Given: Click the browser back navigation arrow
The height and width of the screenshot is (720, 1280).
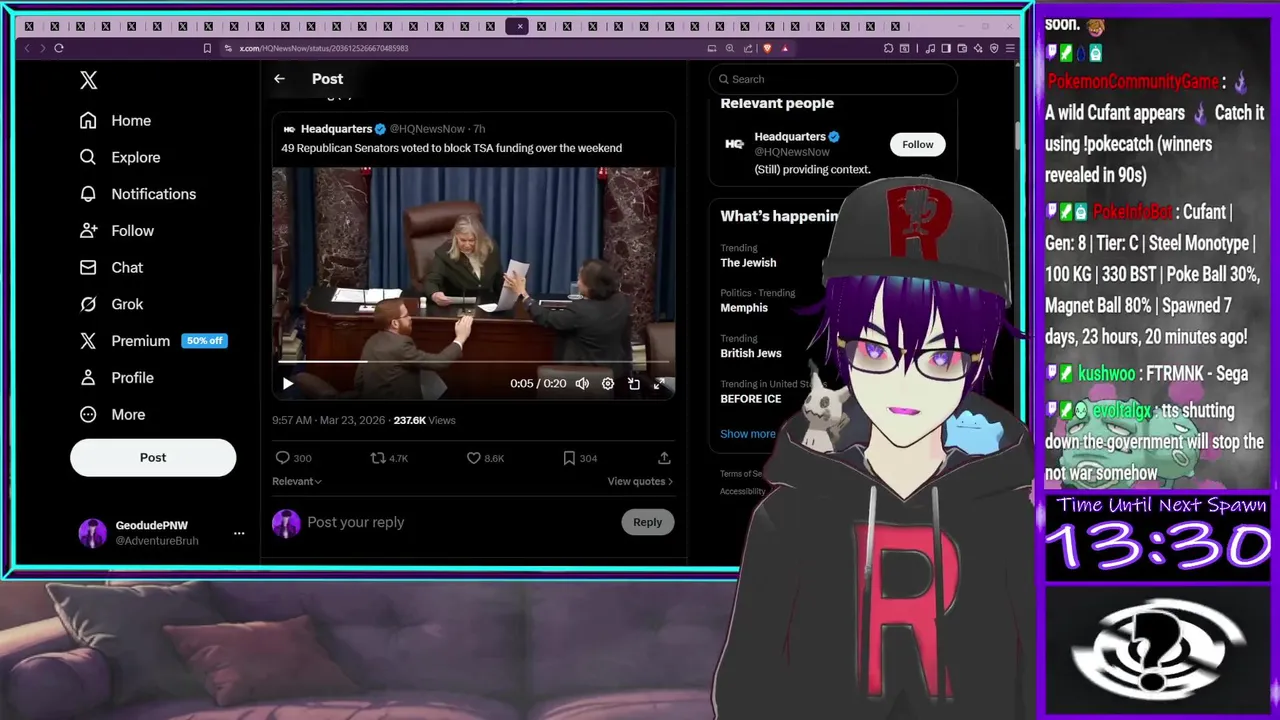Looking at the screenshot, I should 27,48.
